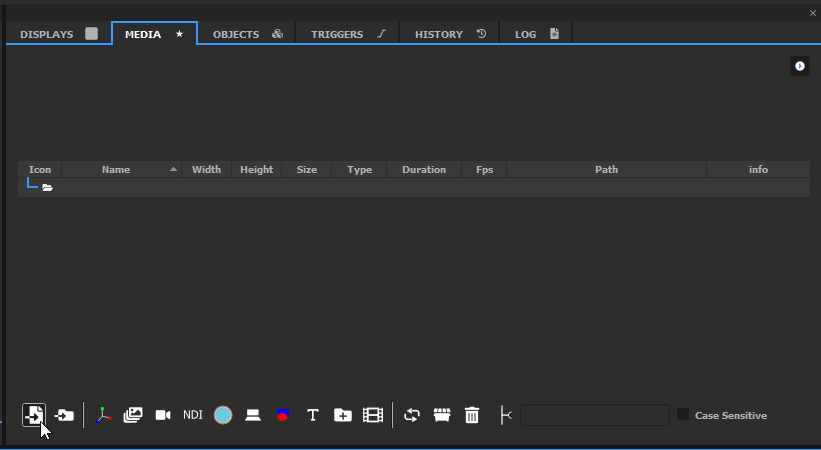Sort media by the Name column
The width and height of the screenshot is (821, 450).
tap(116, 170)
